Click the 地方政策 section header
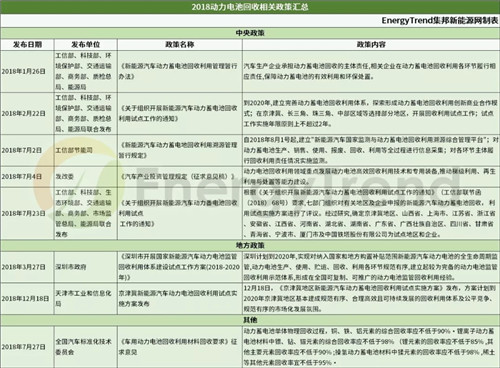Image resolution: width=500 pixels, height=368 pixels. click(250, 246)
